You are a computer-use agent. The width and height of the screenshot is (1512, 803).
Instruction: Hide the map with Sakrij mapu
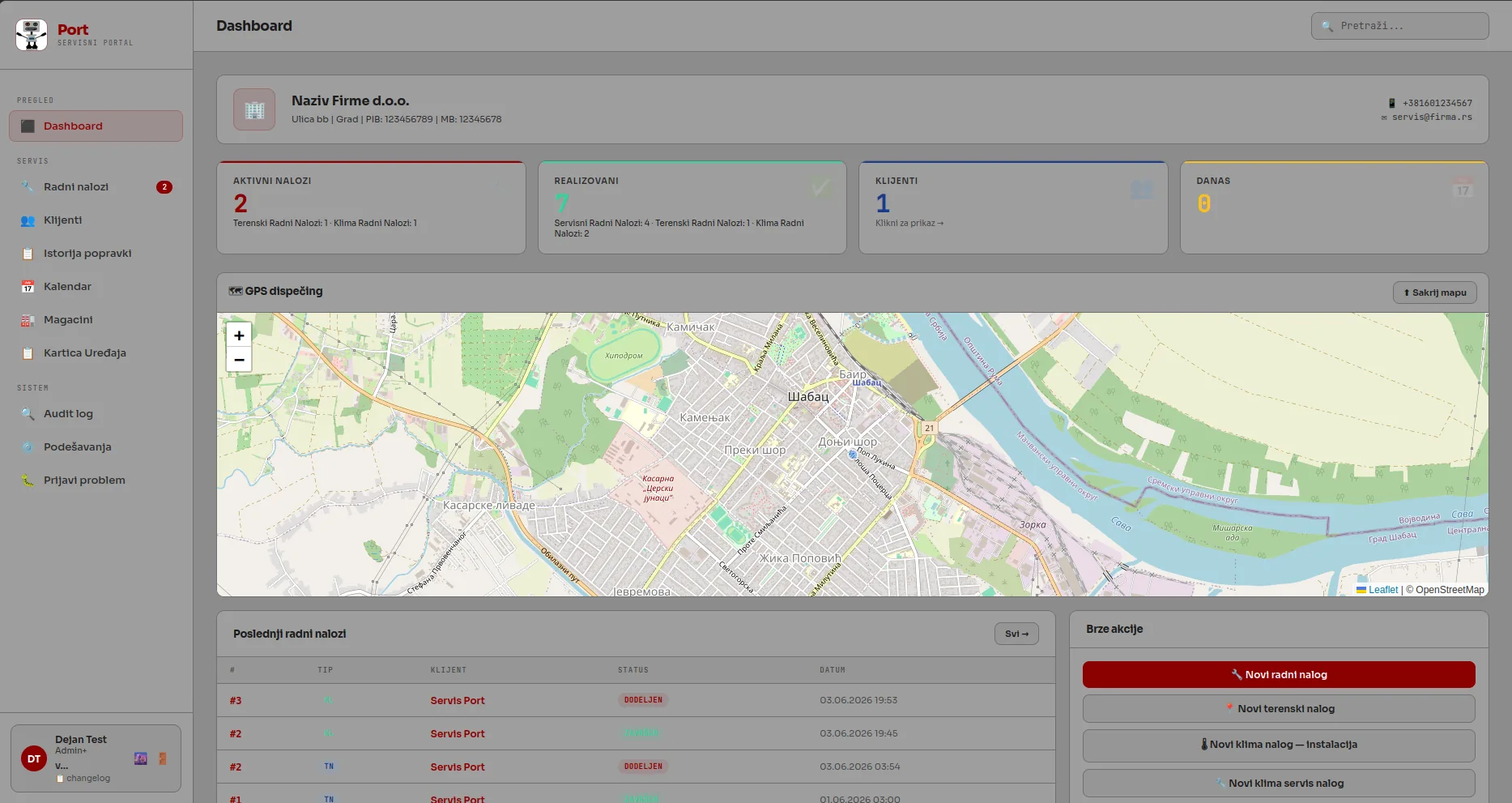1434,293
